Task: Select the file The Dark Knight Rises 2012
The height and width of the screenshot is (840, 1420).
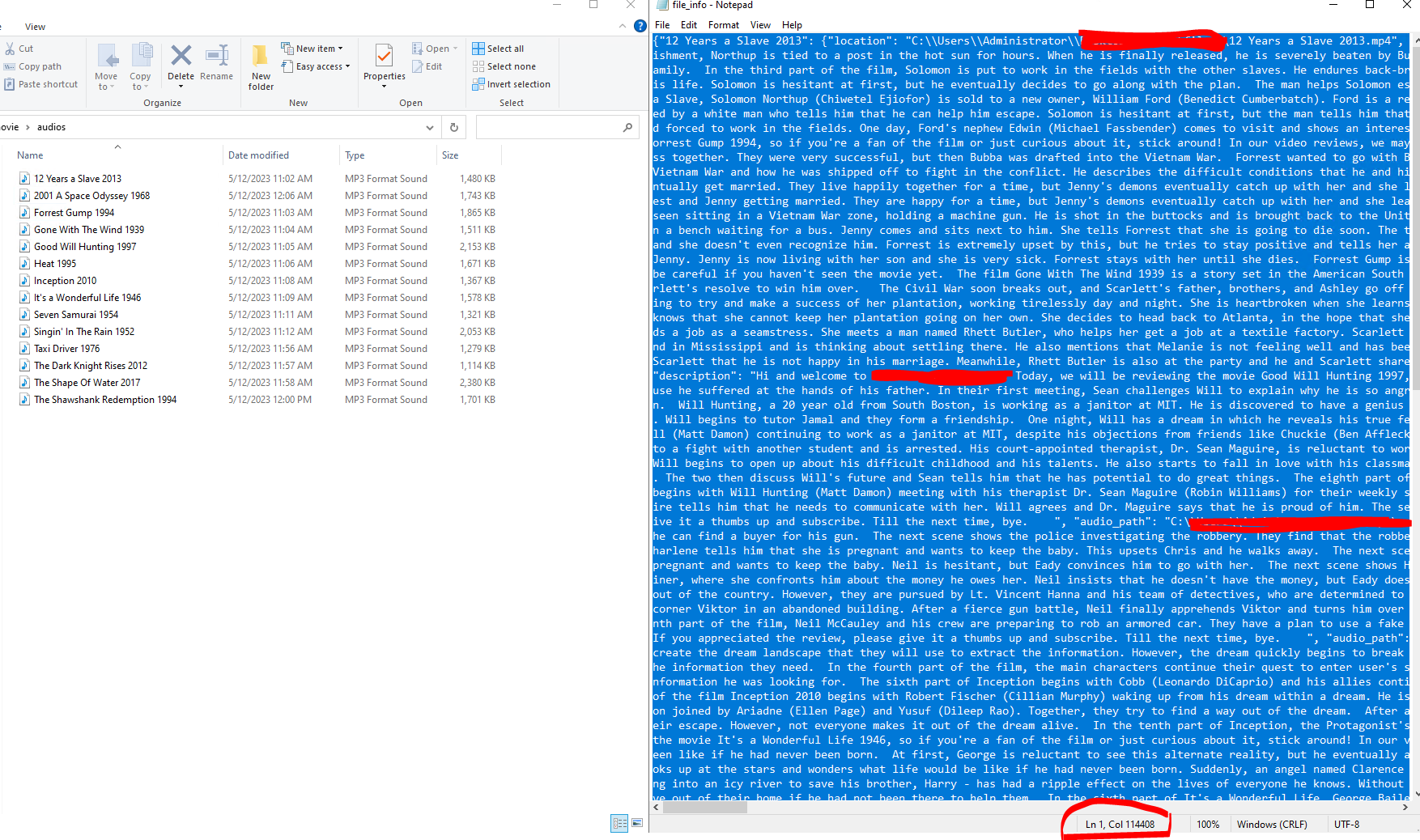Action: click(x=91, y=366)
